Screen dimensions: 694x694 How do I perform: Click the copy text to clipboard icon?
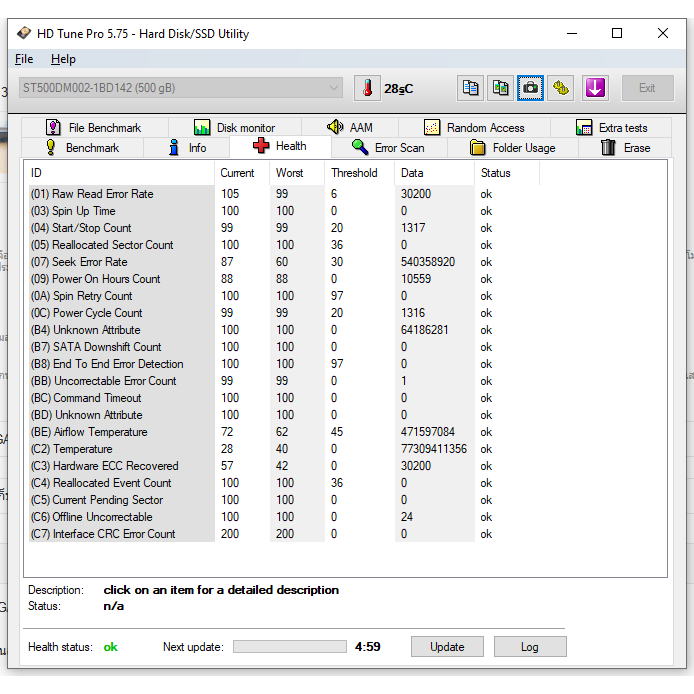click(x=470, y=88)
